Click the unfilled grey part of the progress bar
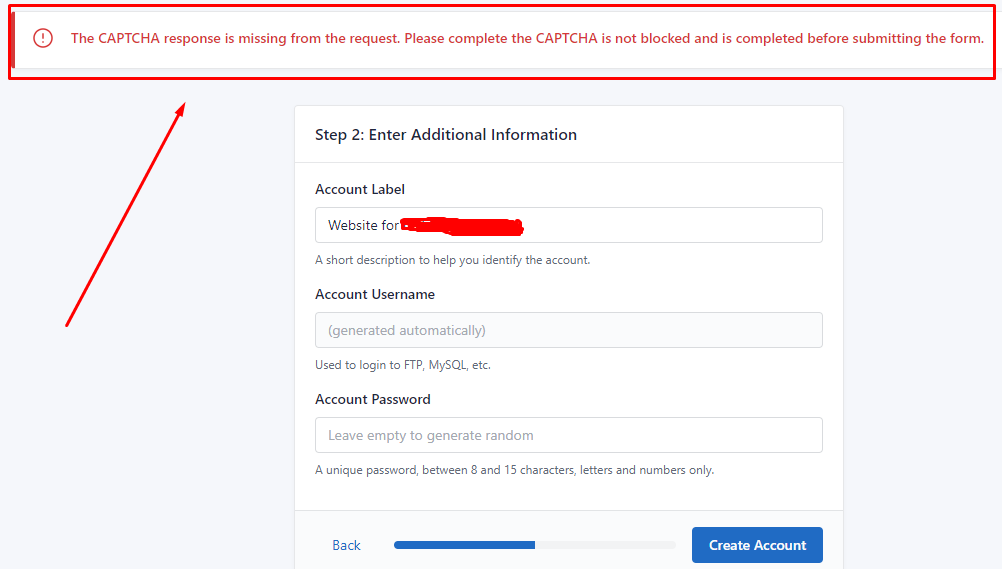The image size is (1002, 569). tap(605, 545)
